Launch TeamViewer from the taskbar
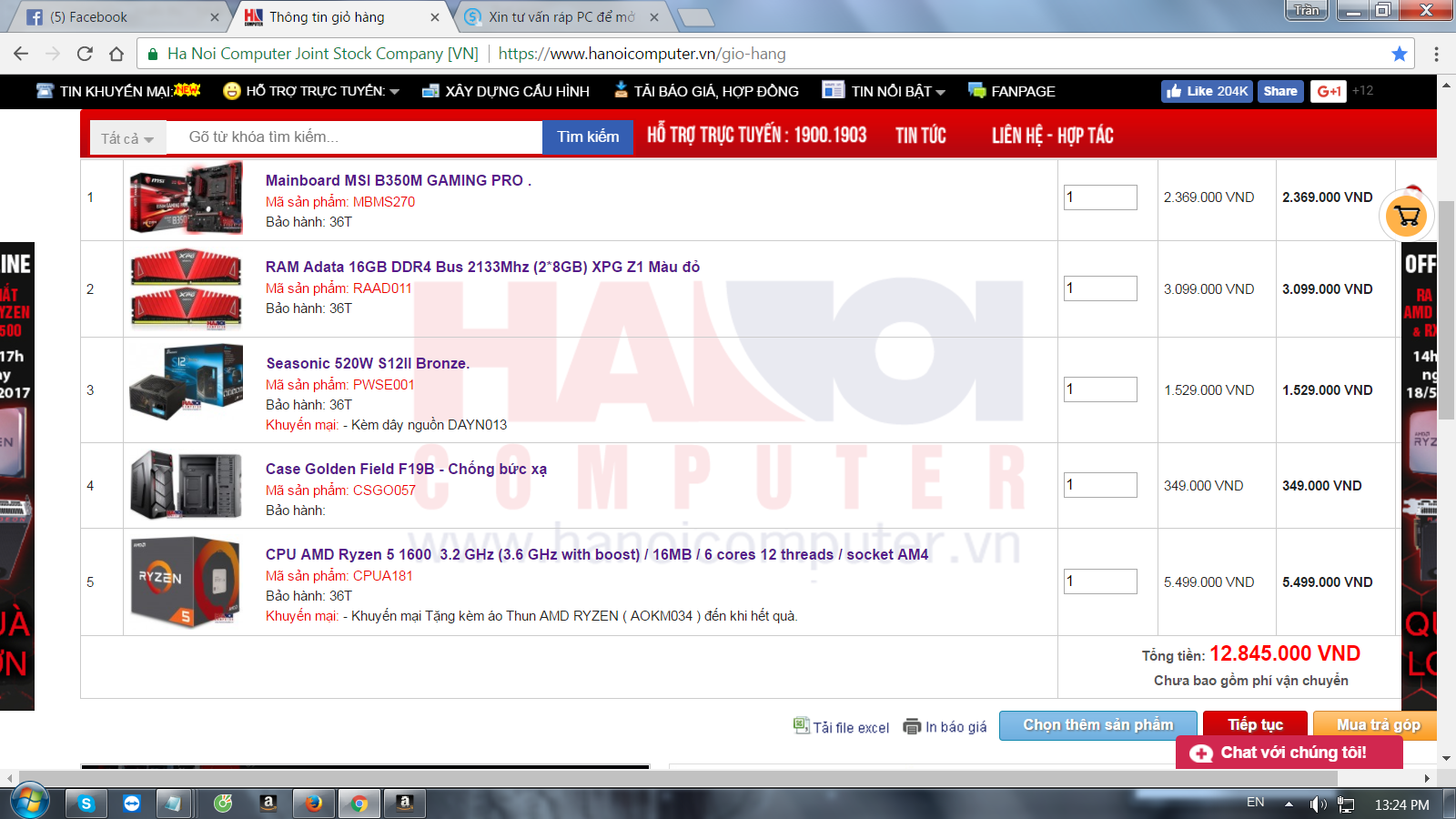Viewport: 1456px width, 819px height. coord(132,804)
